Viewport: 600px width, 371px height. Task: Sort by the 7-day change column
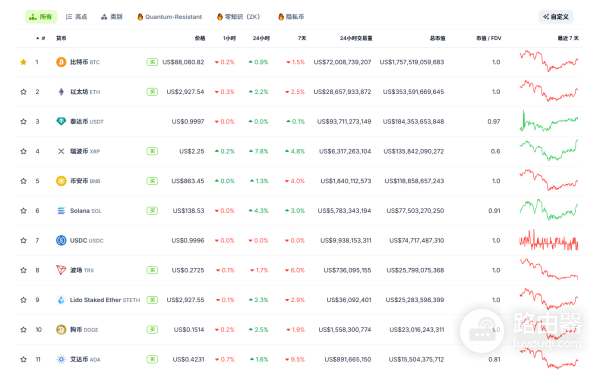pos(302,38)
